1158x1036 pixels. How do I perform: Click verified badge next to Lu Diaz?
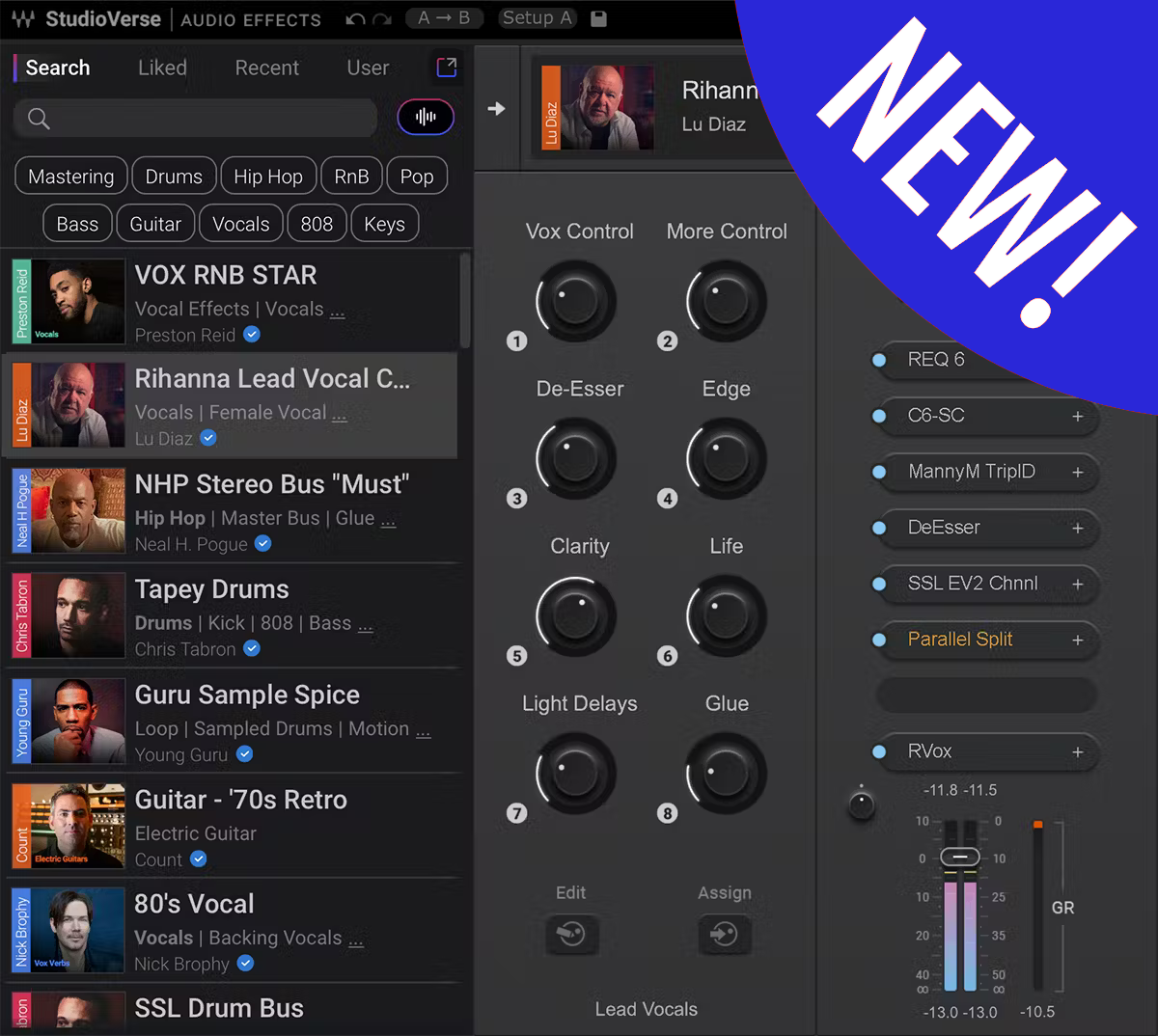click(x=208, y=438)
